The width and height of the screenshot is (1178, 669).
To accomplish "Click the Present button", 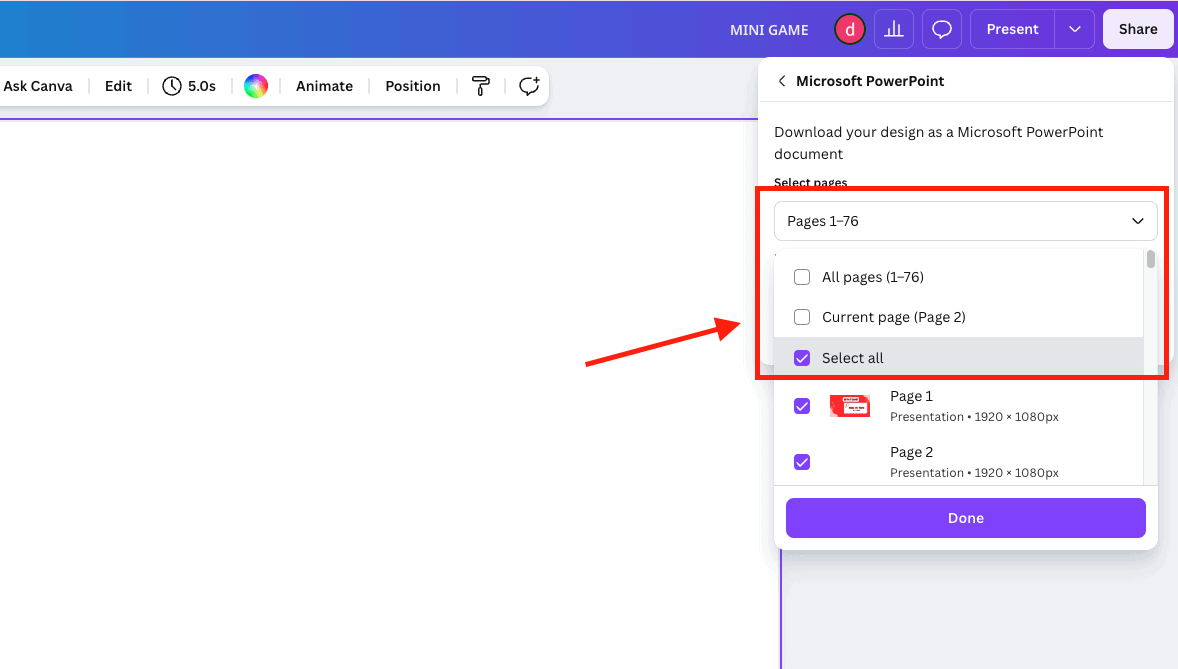I will [1012, 29].
